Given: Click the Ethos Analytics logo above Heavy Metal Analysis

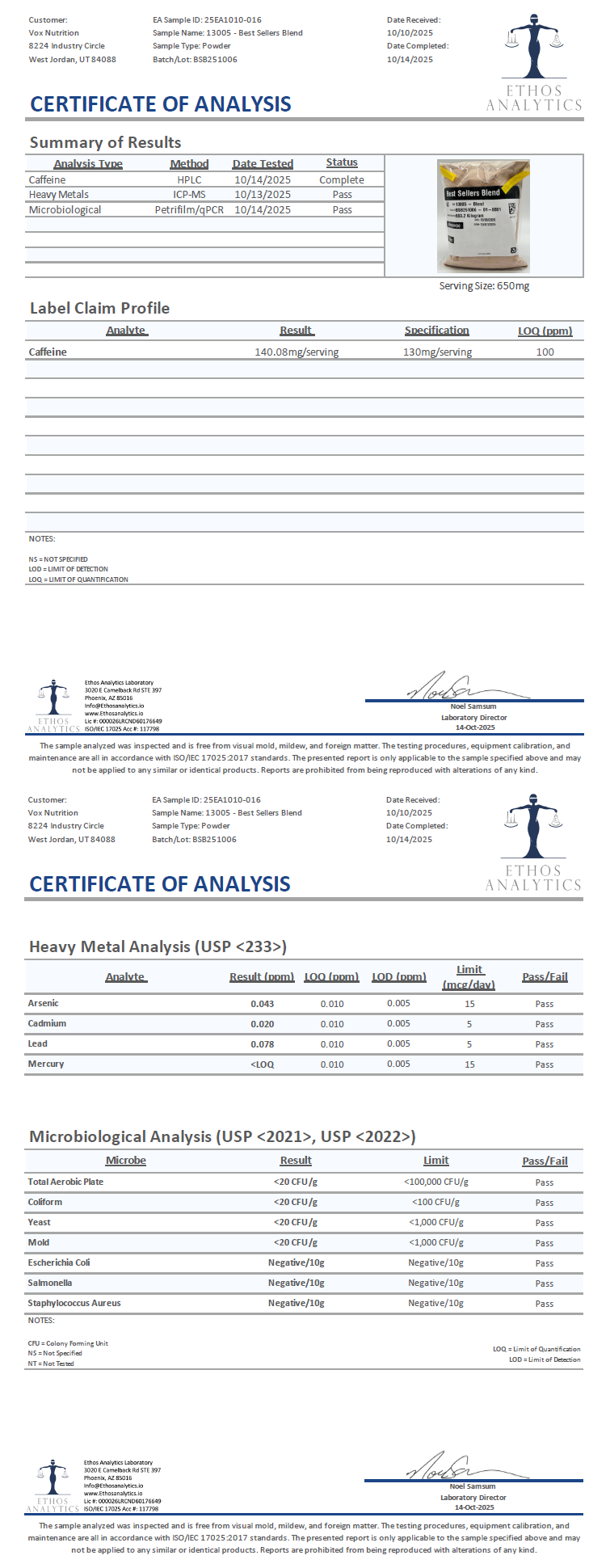Looking at the screenshot, I should [533, 842].
